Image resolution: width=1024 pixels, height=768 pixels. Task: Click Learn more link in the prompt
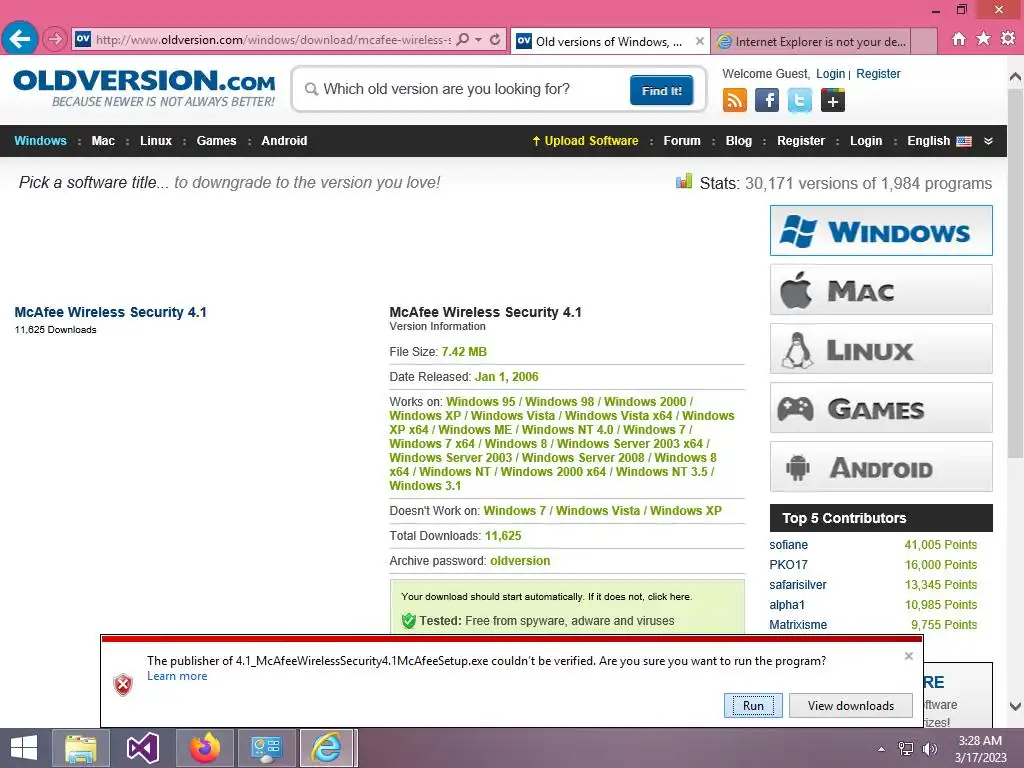click(x=177, y=676)
